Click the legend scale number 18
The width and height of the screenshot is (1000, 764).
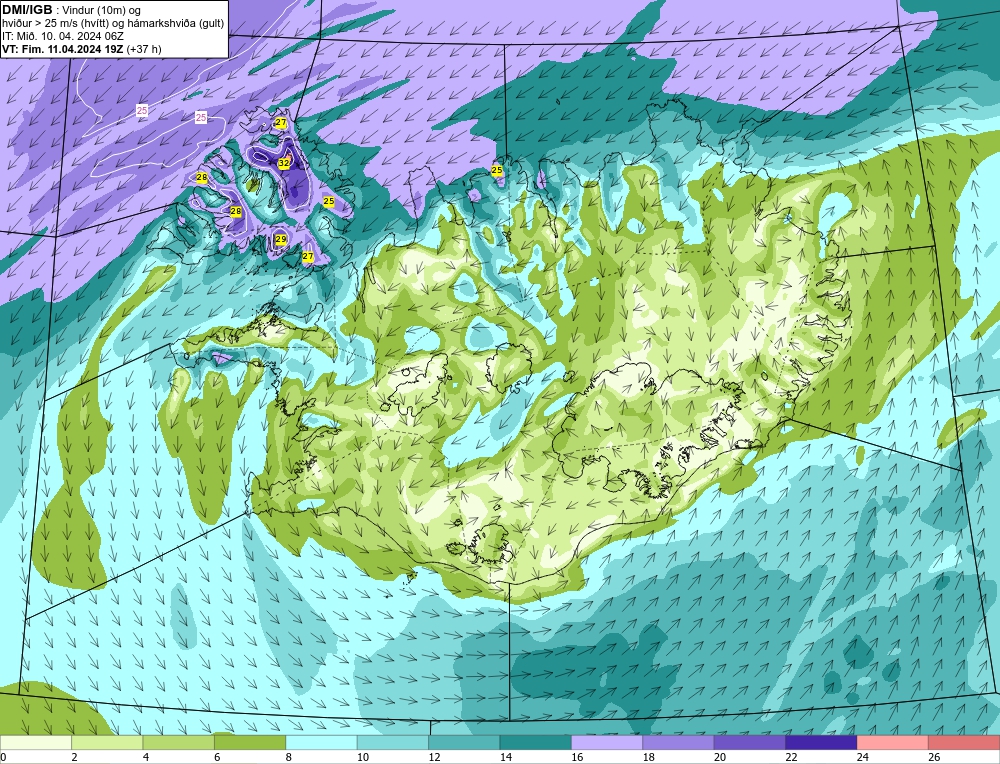tap(648, 757)
